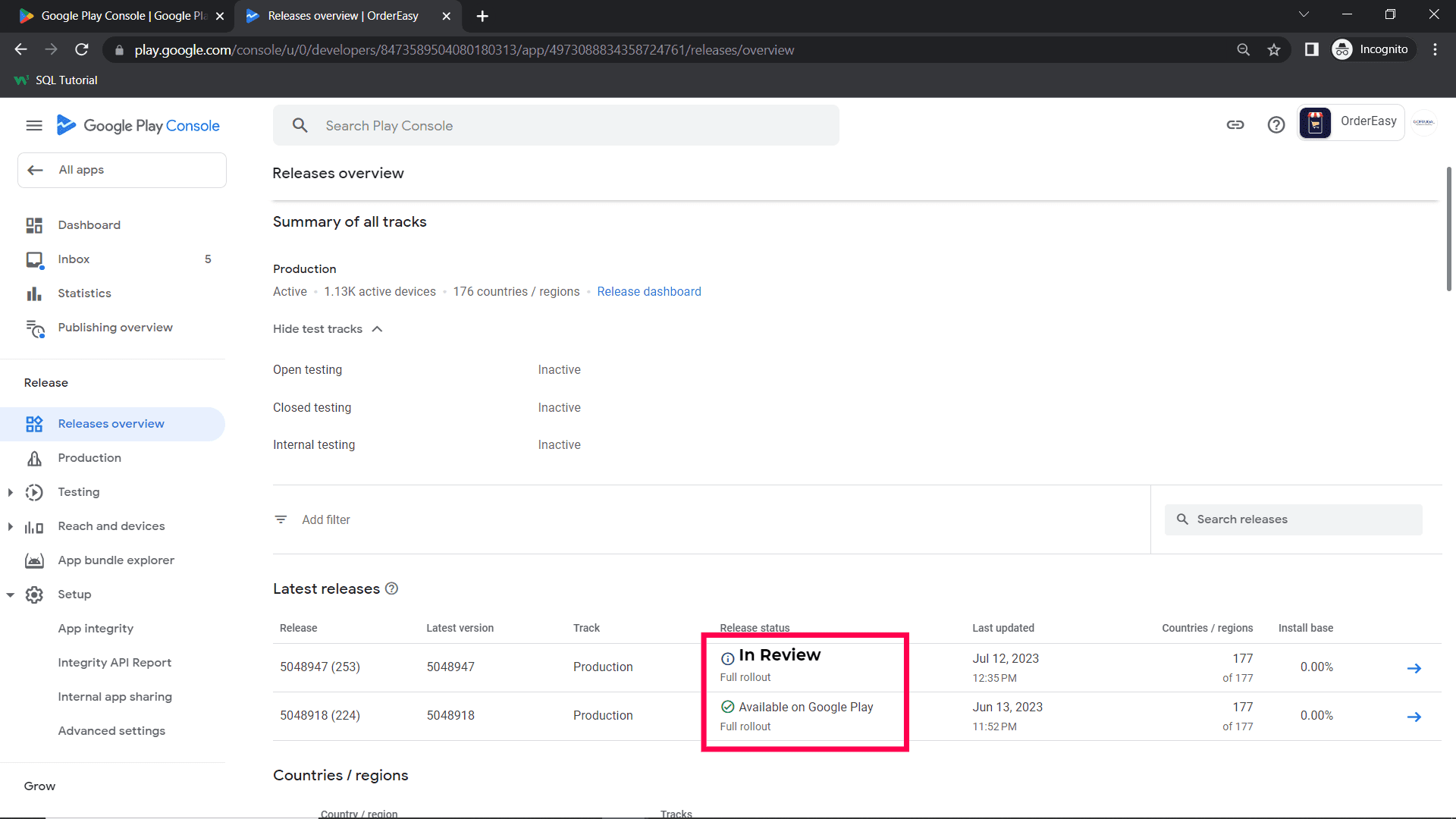Screen dimensions: 1456x819
Task: Expand Reach and devices section arrow
Action: tap(11, 526)
